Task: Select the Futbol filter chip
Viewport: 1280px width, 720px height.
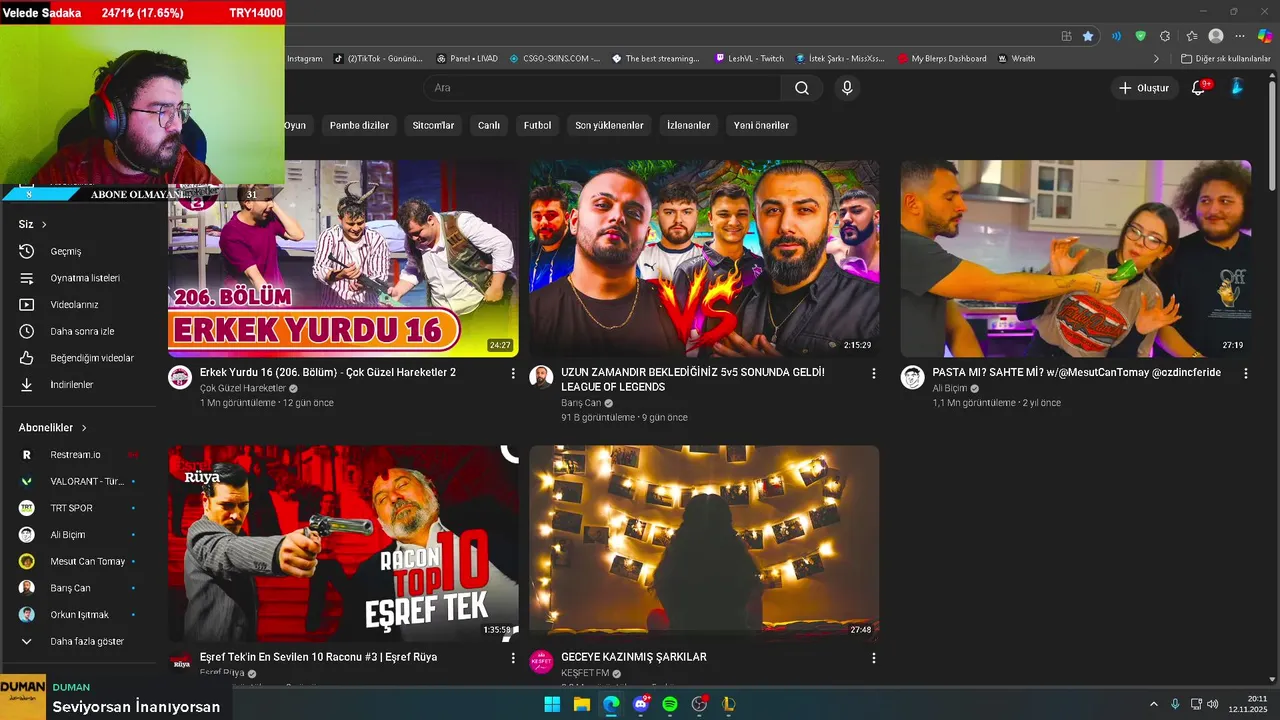Action: coord(537,126)
